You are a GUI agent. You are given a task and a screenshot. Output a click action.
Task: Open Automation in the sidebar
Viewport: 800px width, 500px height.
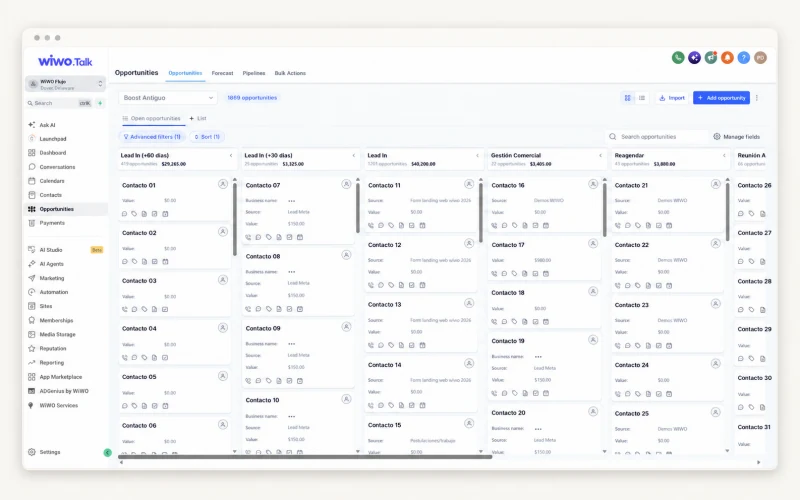[48, 292]
